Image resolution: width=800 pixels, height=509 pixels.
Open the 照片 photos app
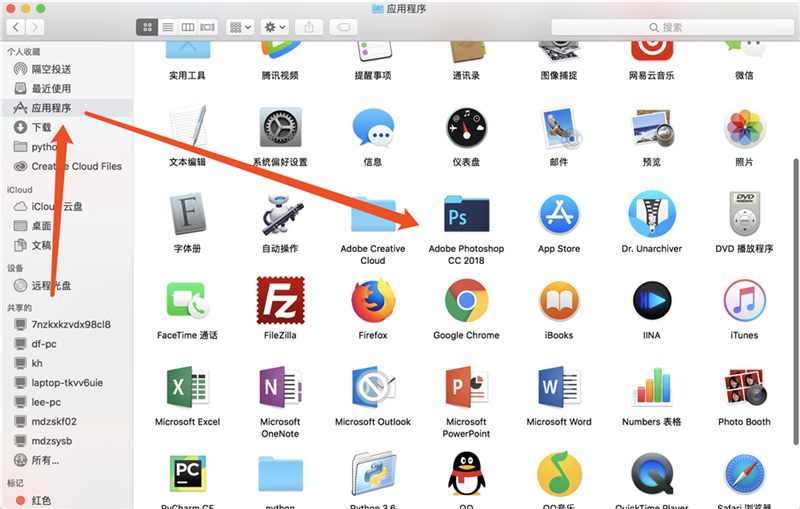tap(744, 128)
